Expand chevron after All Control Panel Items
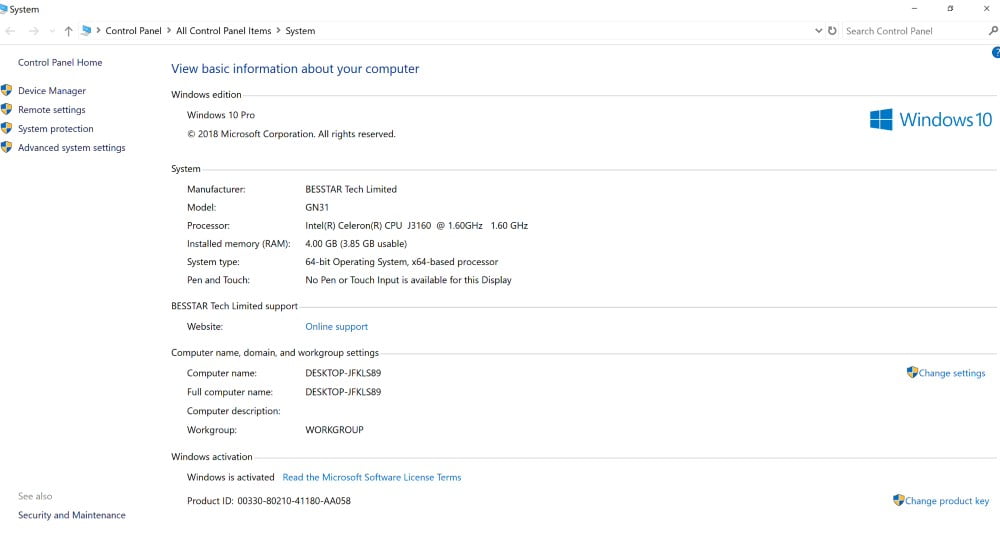 click(279, 31)
